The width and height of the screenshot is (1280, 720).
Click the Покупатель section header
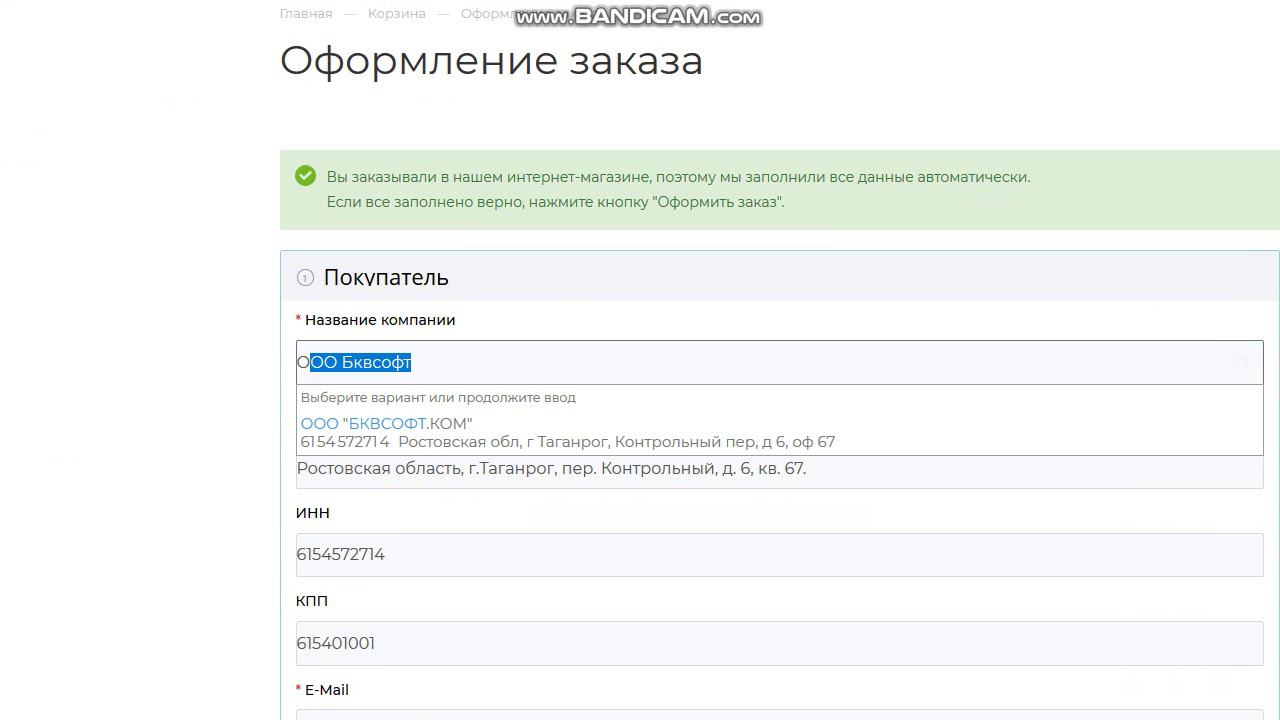780,277
